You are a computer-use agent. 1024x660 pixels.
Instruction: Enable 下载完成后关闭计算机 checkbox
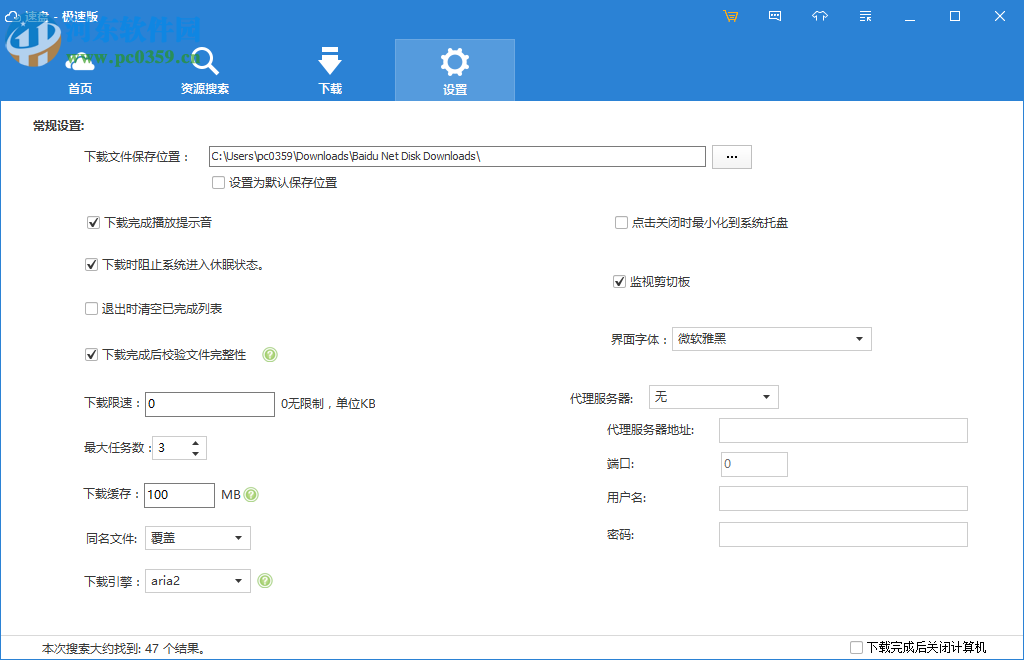pos(856,647)
